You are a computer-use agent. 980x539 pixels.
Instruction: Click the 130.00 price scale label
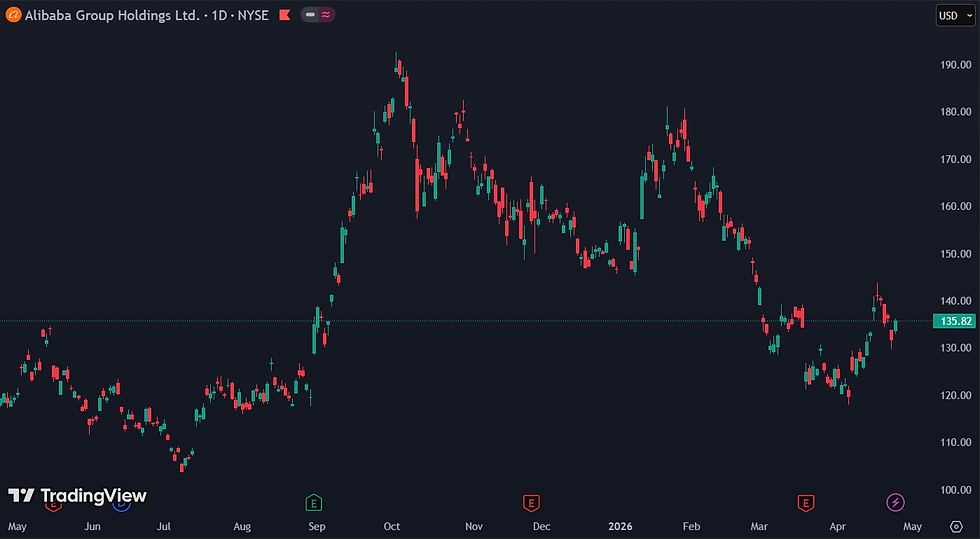(x=956, y=348)
